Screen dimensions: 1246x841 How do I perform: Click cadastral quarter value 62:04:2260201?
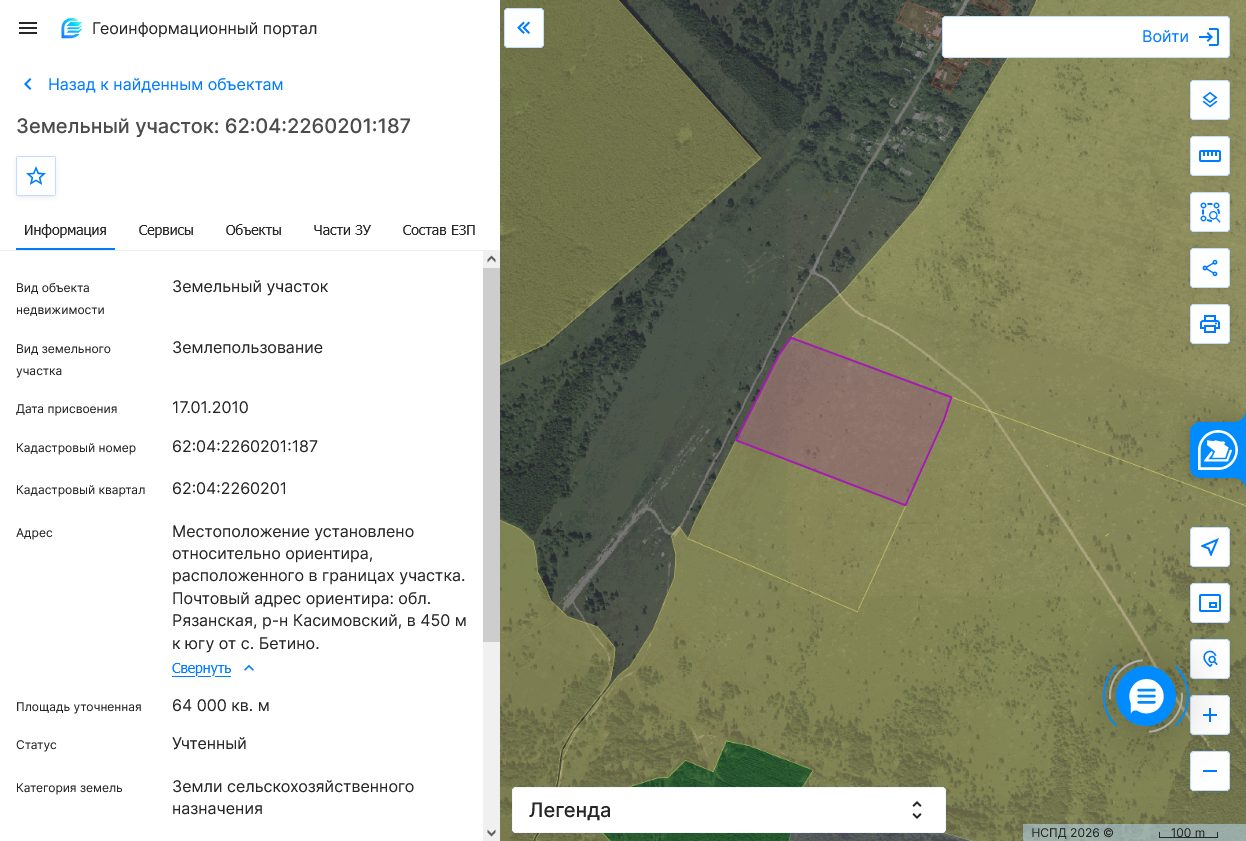click(230, 489)
